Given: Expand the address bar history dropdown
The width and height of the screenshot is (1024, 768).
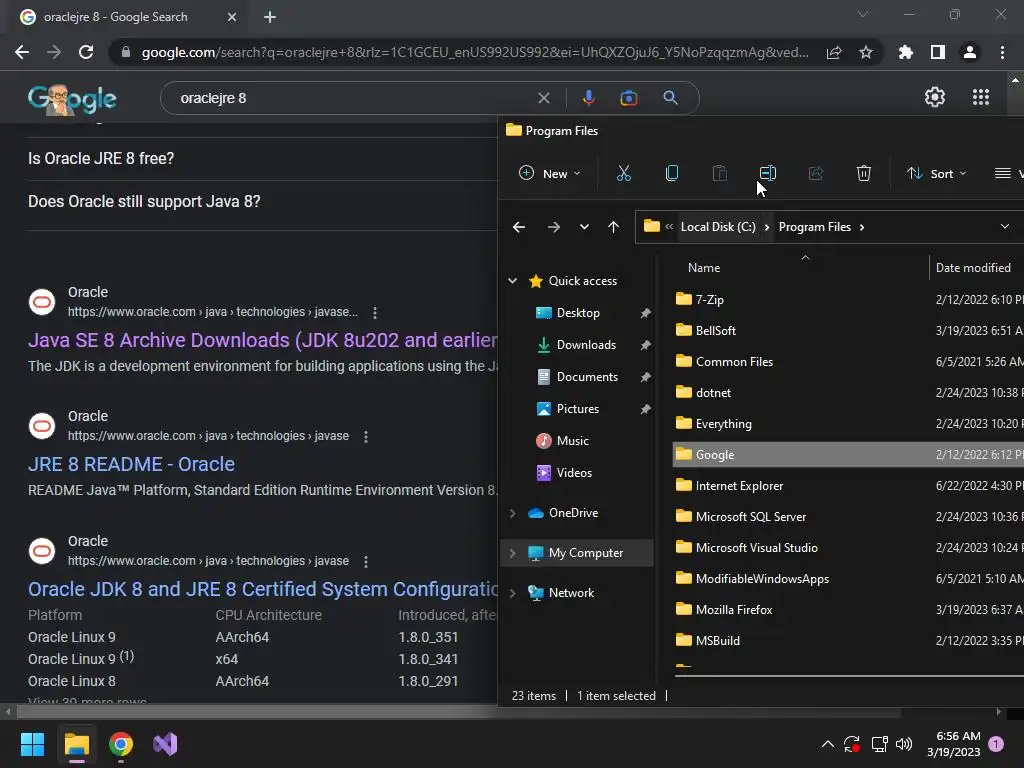Looking at the screenshot, I should 1004,227.
